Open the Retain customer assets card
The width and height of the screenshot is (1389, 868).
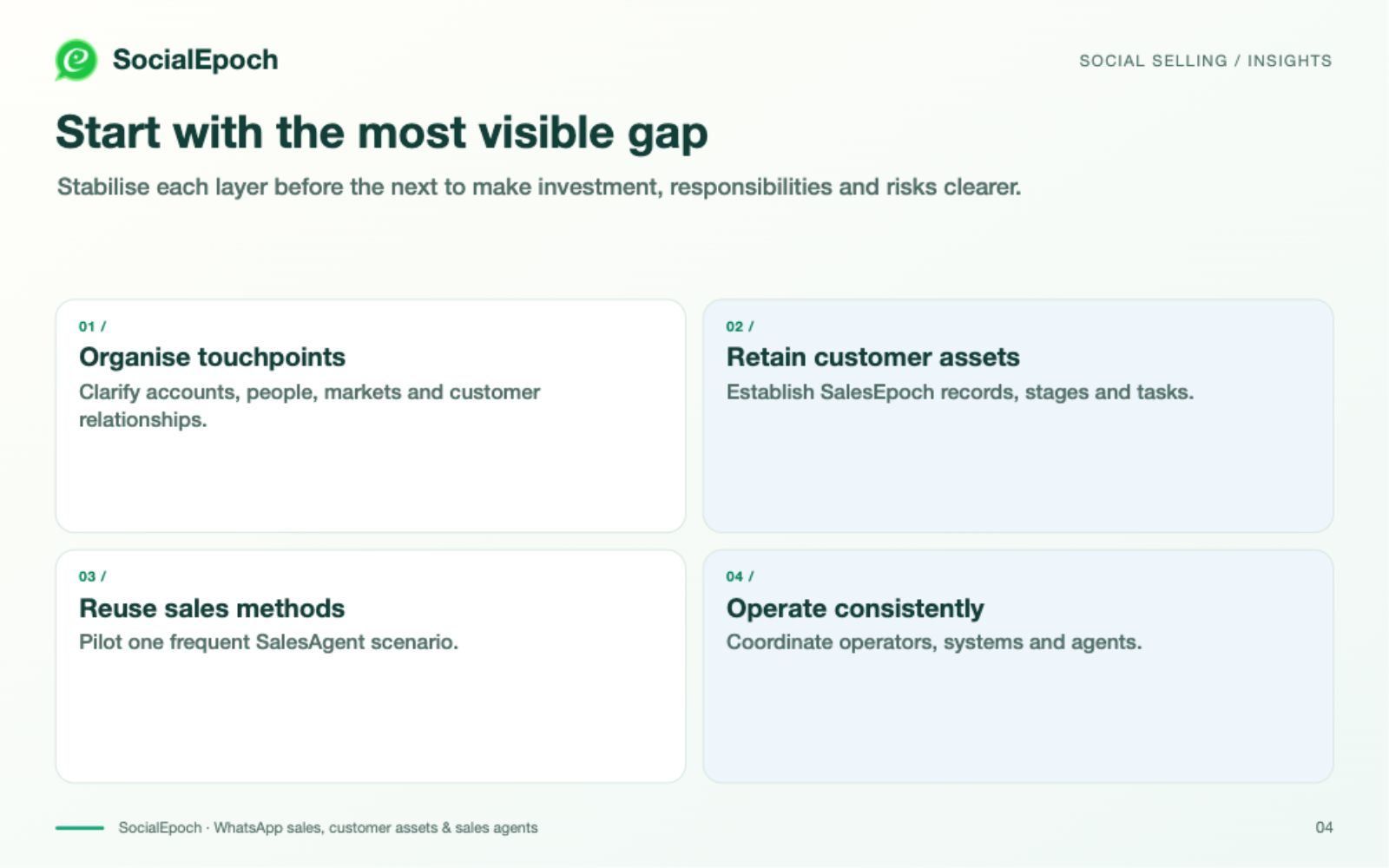click(x=1017, y=416)
